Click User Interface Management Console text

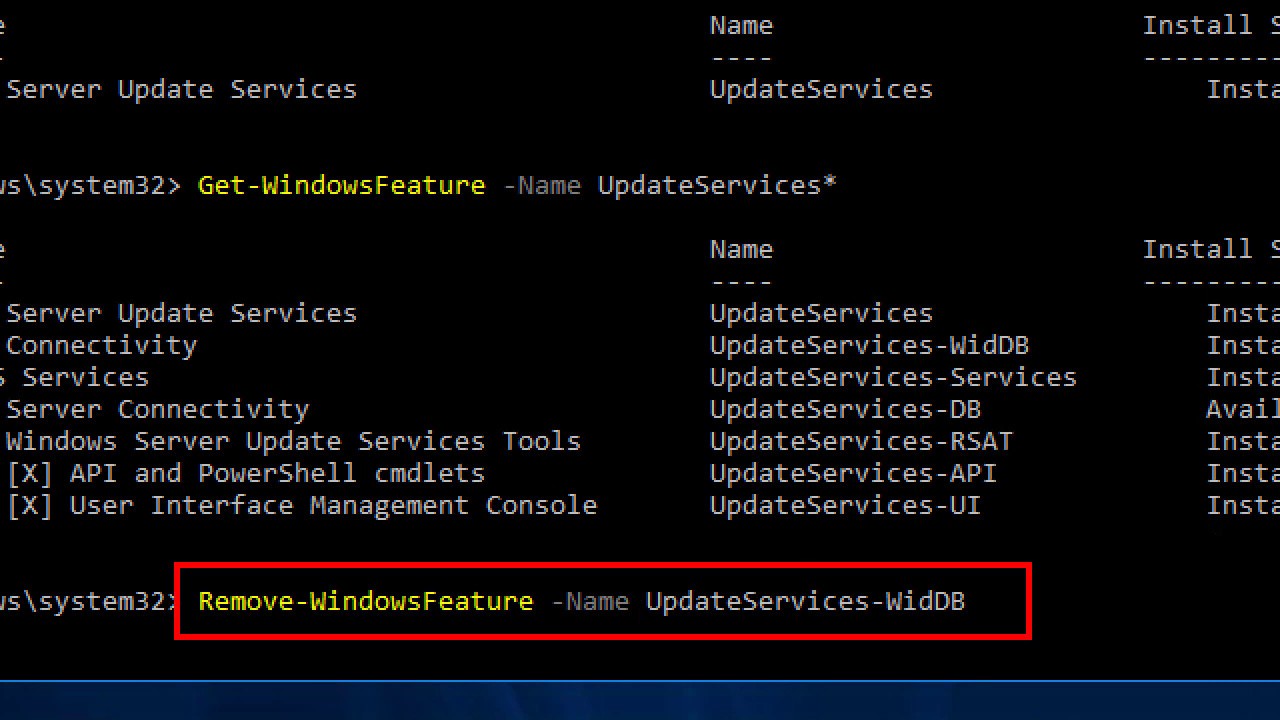click(333, 505)
